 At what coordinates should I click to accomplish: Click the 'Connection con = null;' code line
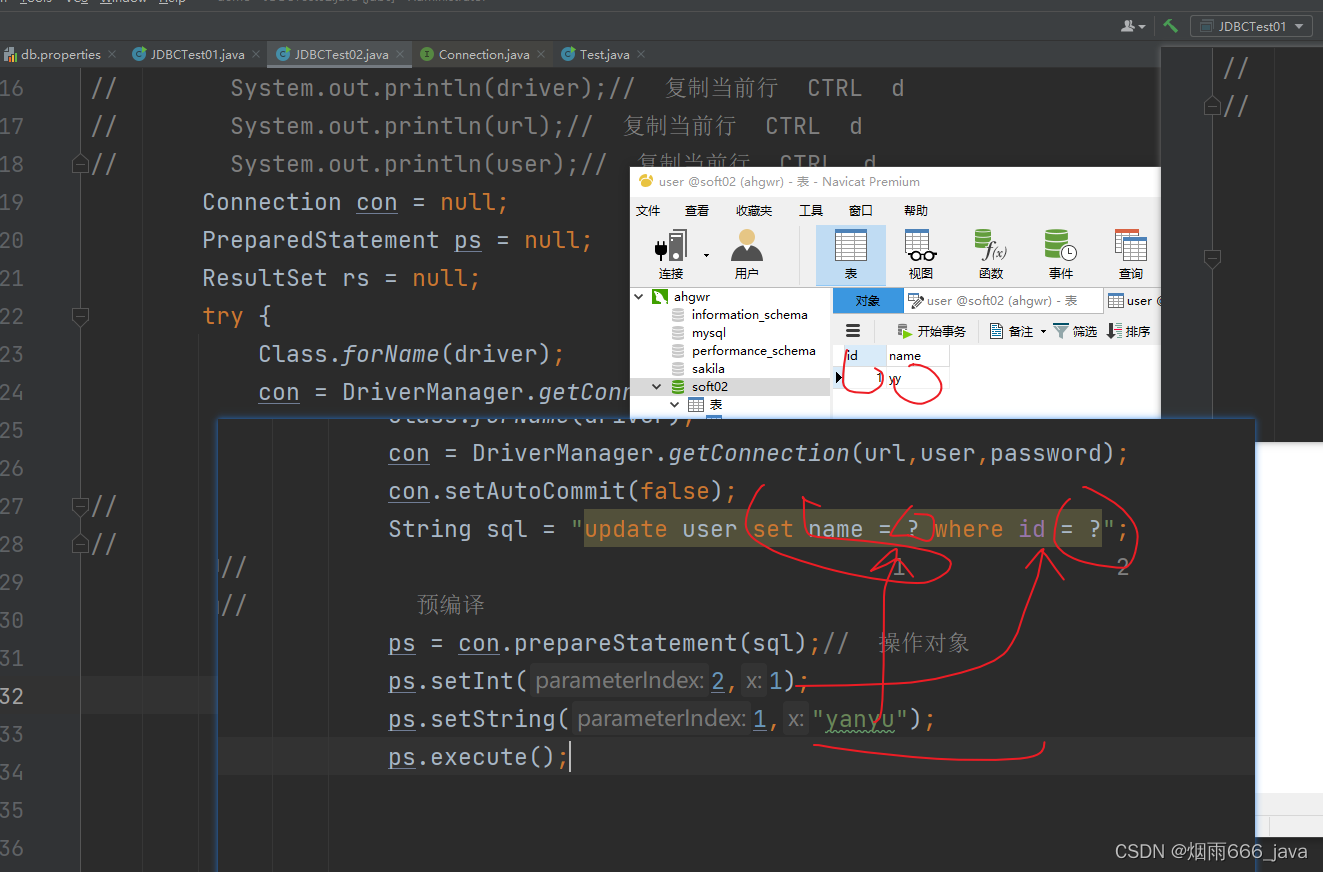pos(355,202)
